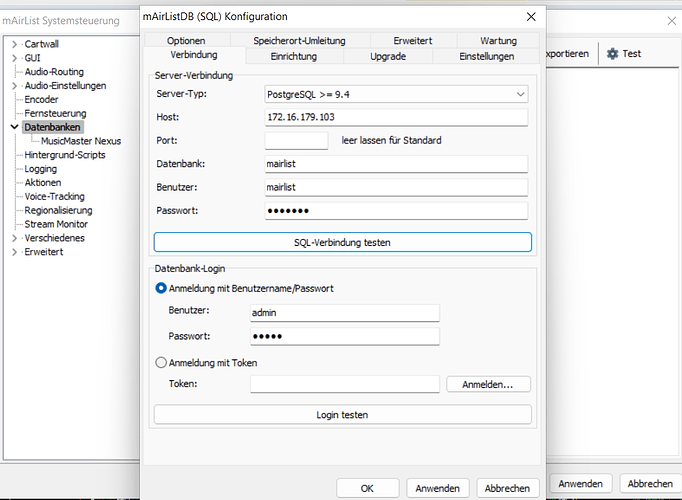
Task: Click the Server-Verbindung Passwort field
Action: point(396,211)
